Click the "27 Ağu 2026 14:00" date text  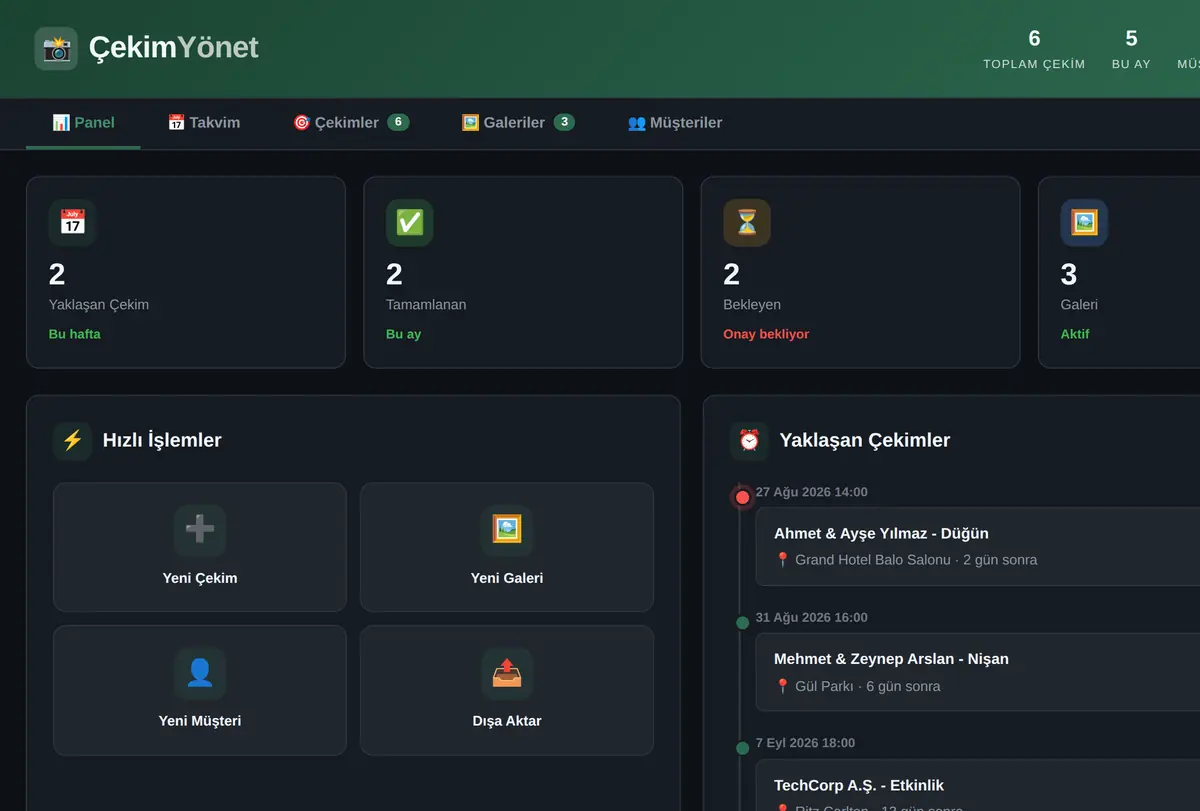[x=812, y=492]
